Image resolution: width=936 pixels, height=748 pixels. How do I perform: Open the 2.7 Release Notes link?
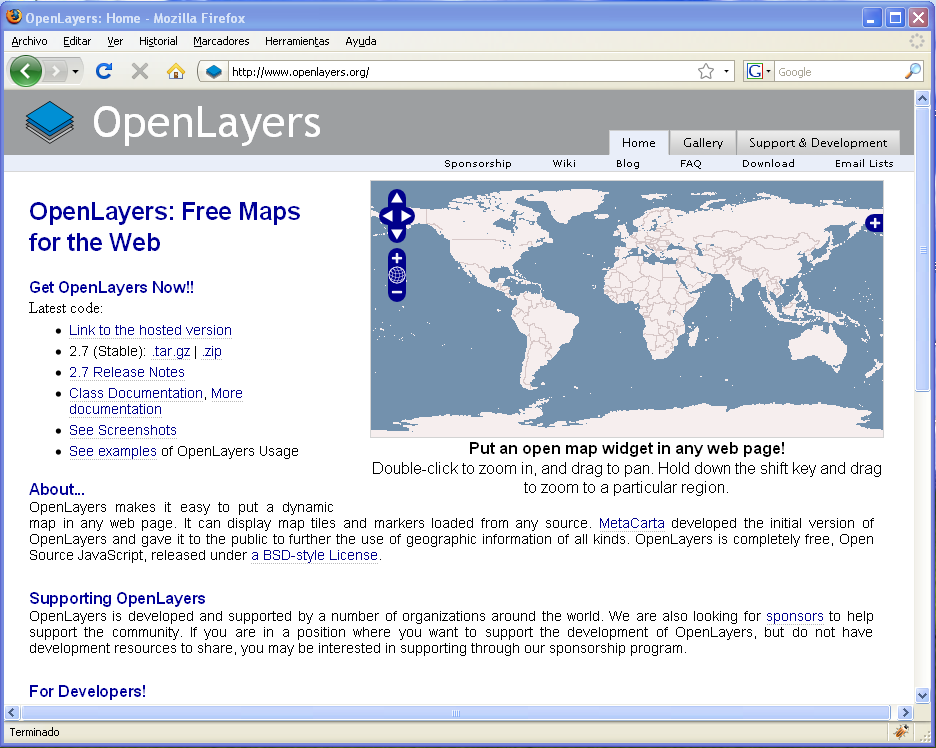[127, 372]
